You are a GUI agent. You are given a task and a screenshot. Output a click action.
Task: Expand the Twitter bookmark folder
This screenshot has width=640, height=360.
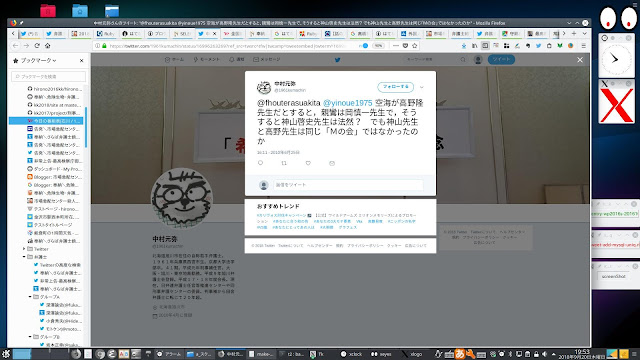pyautogui.click(x=24, y=249)
